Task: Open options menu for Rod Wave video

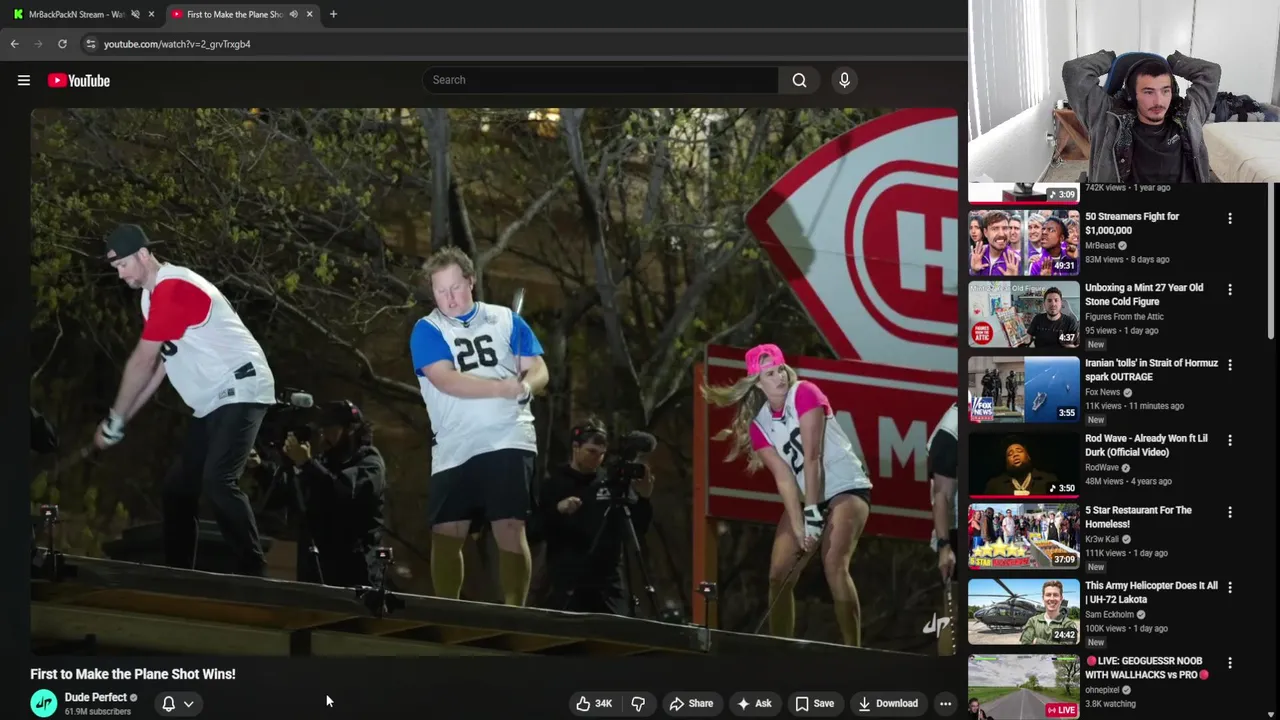Action: (1230, 440)
